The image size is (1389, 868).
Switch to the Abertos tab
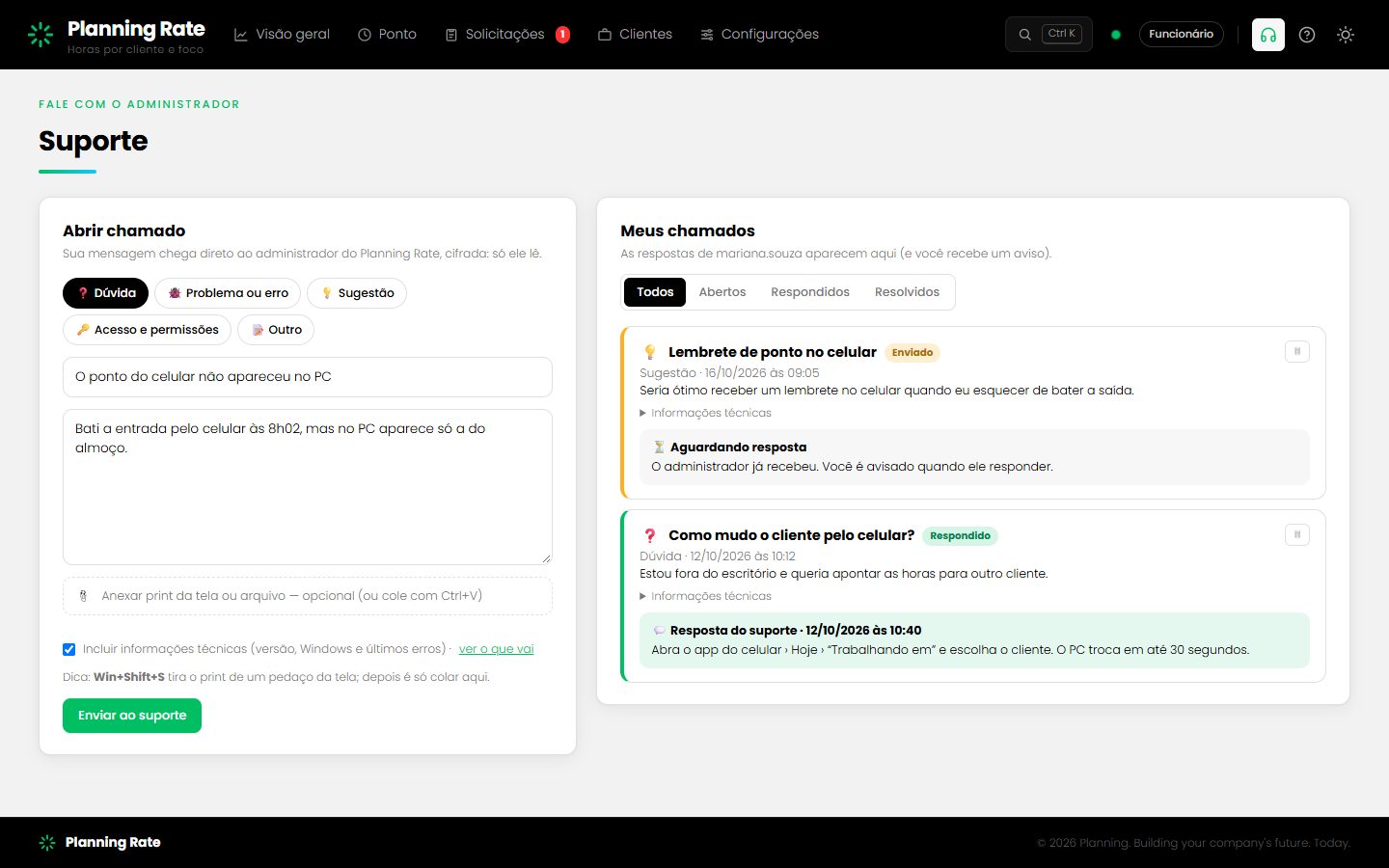coord(722,292)
